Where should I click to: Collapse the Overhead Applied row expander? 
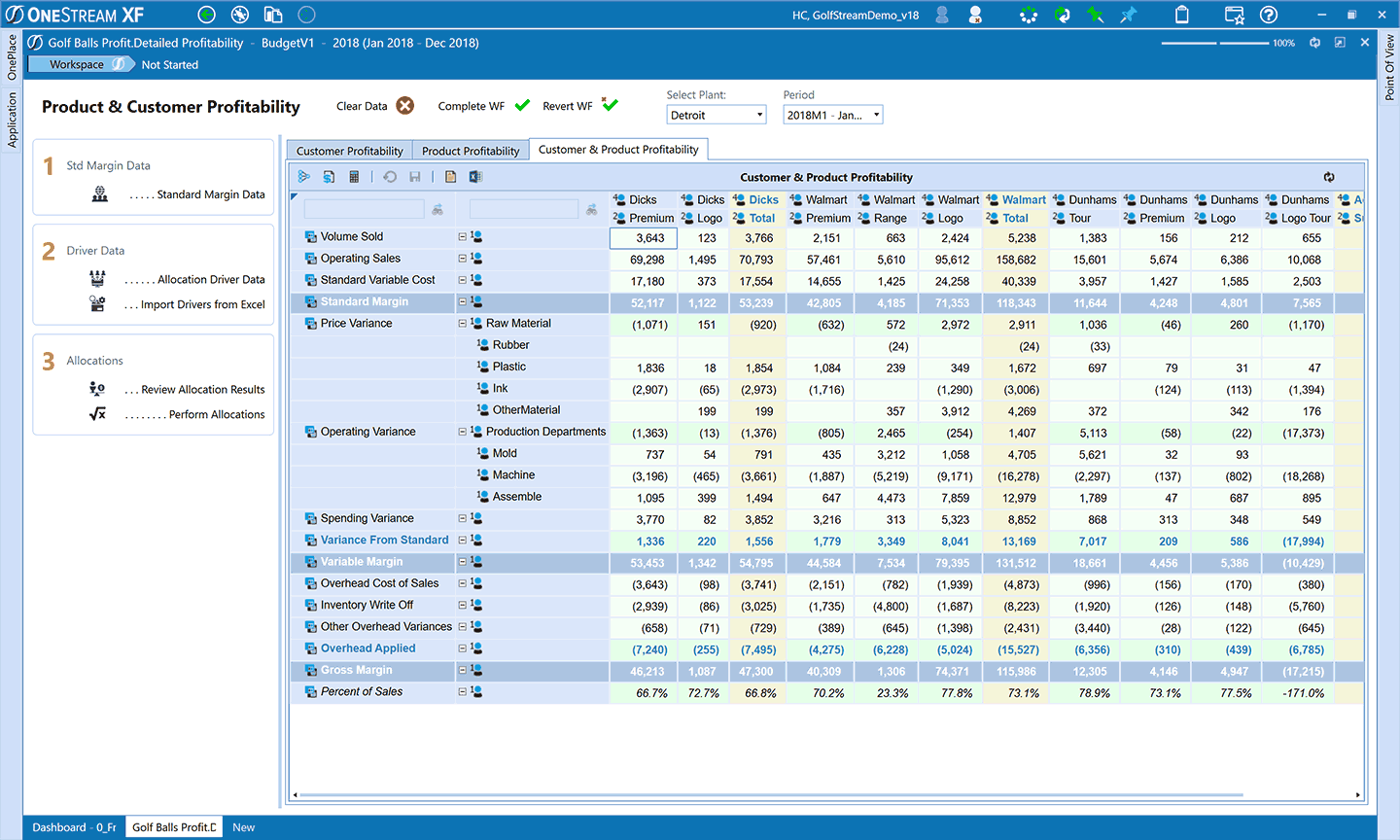coord(463,648)
